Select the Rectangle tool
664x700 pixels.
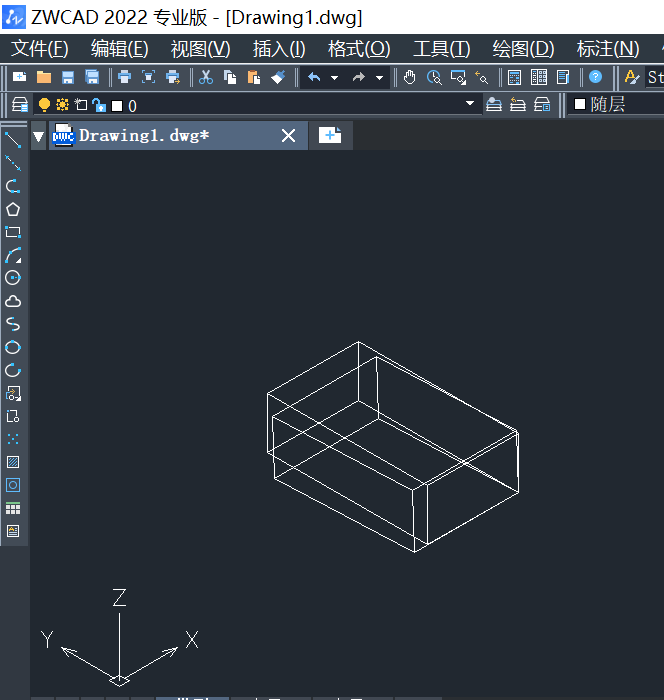[x=13, y=232]
